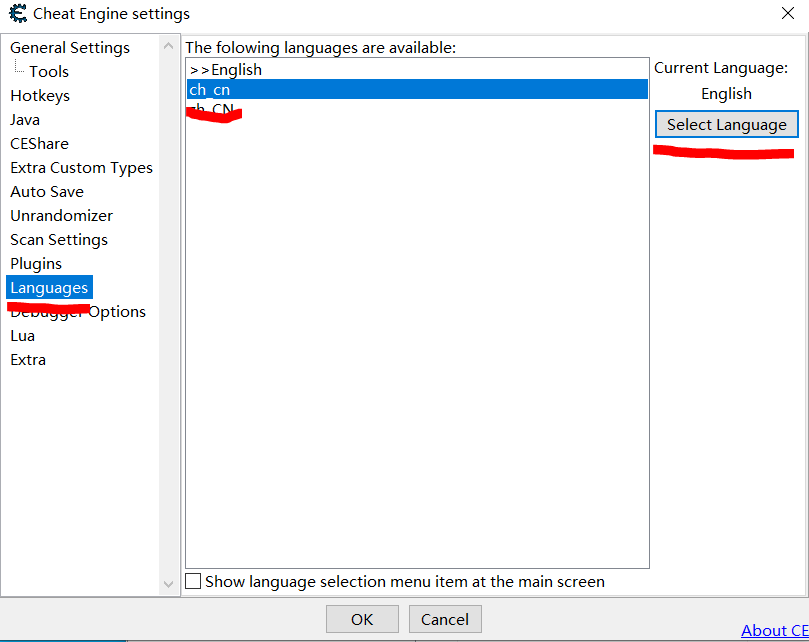Choose English in the languages list

click(x=226, y=70)
